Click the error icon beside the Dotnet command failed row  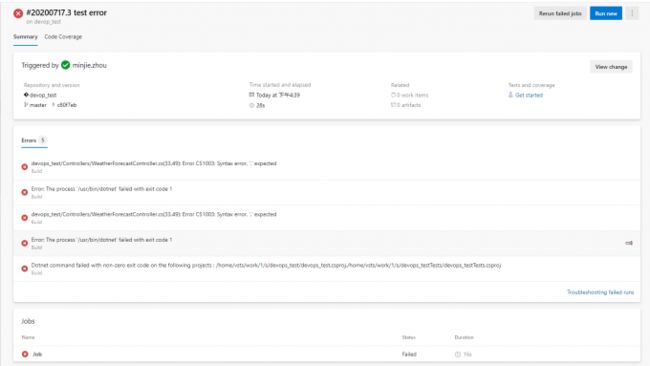24,269
